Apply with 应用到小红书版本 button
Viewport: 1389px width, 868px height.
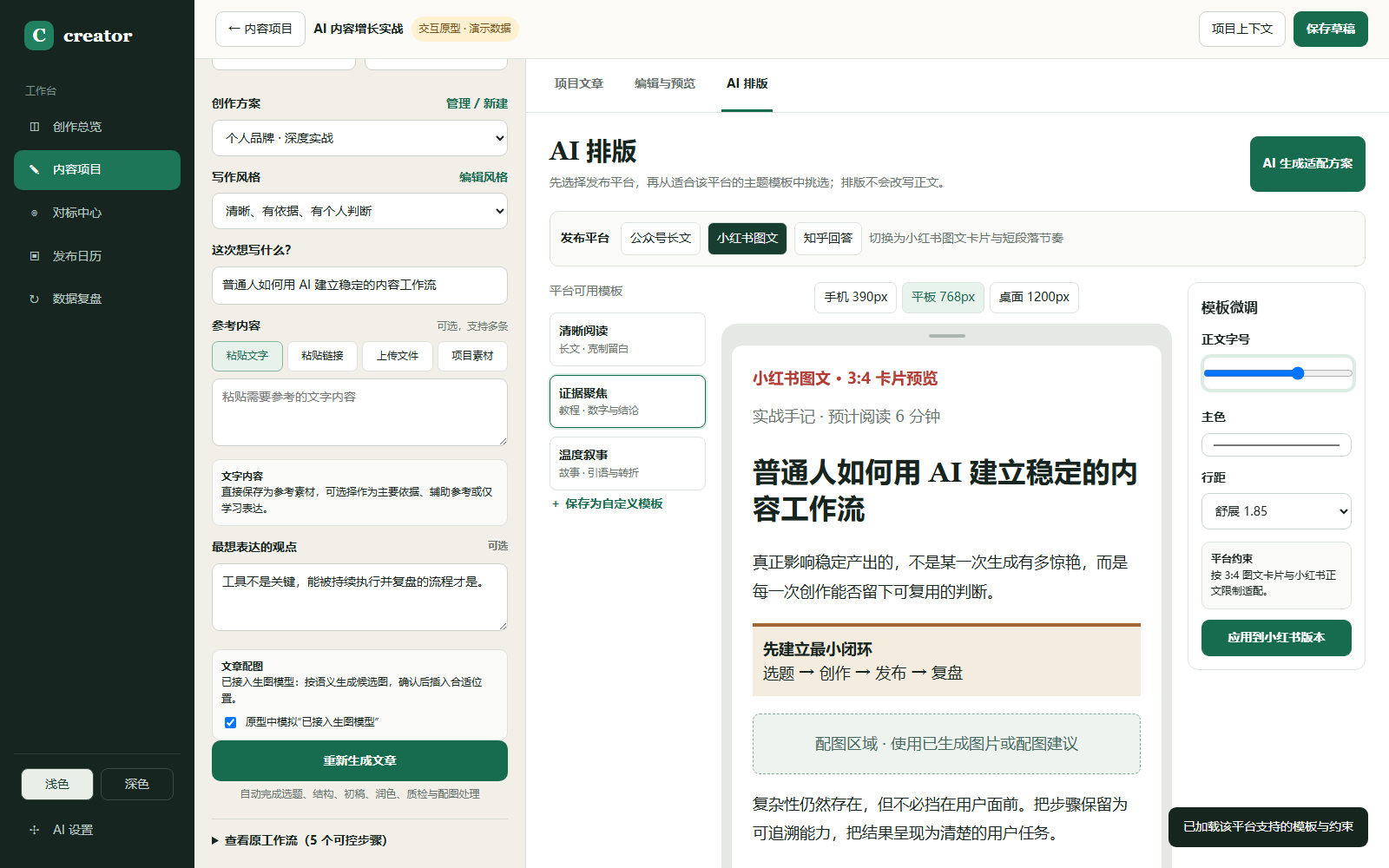pyautogui.click(x=1276, y=637)
